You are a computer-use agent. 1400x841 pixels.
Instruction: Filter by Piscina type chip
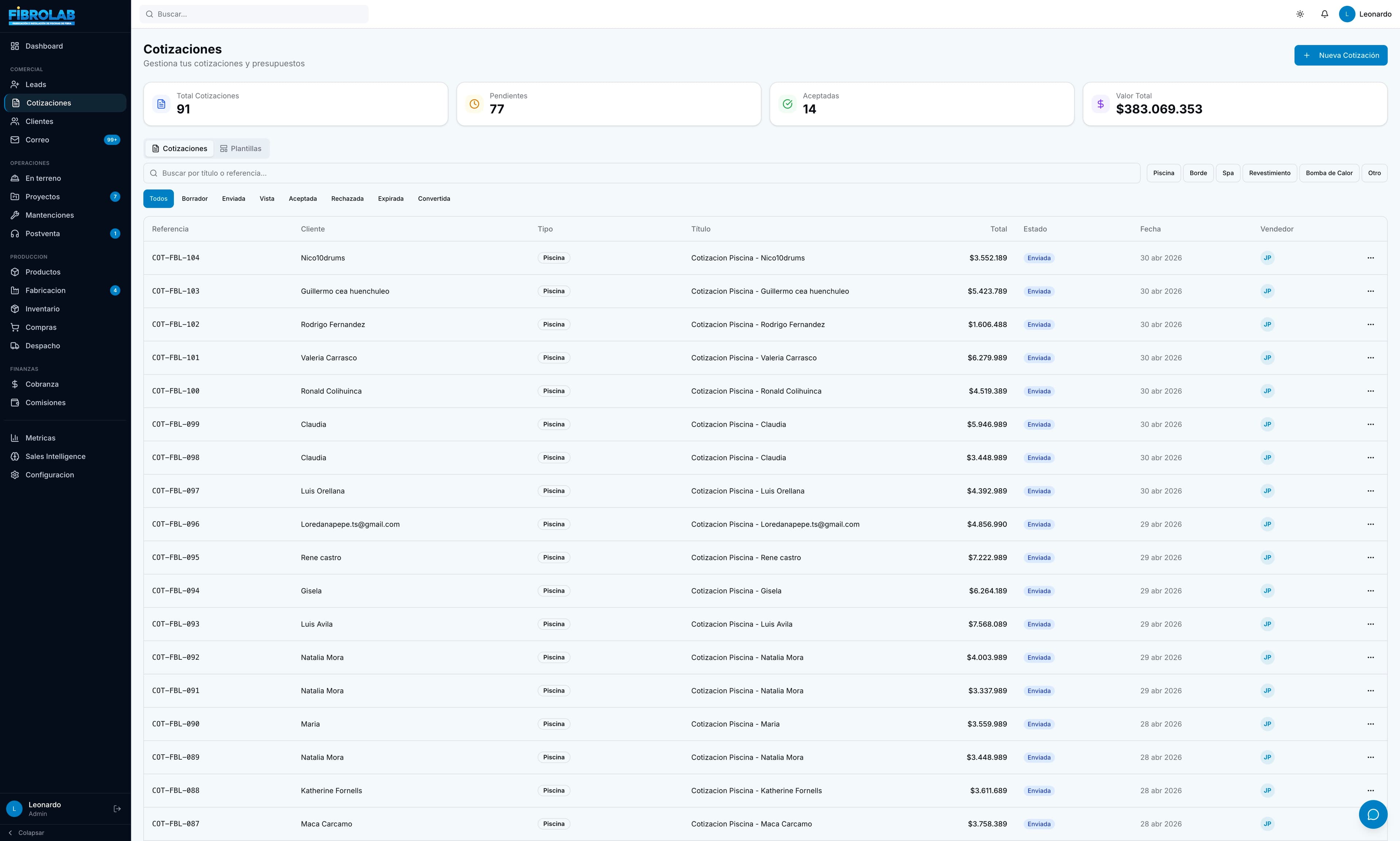(1163, 173)
